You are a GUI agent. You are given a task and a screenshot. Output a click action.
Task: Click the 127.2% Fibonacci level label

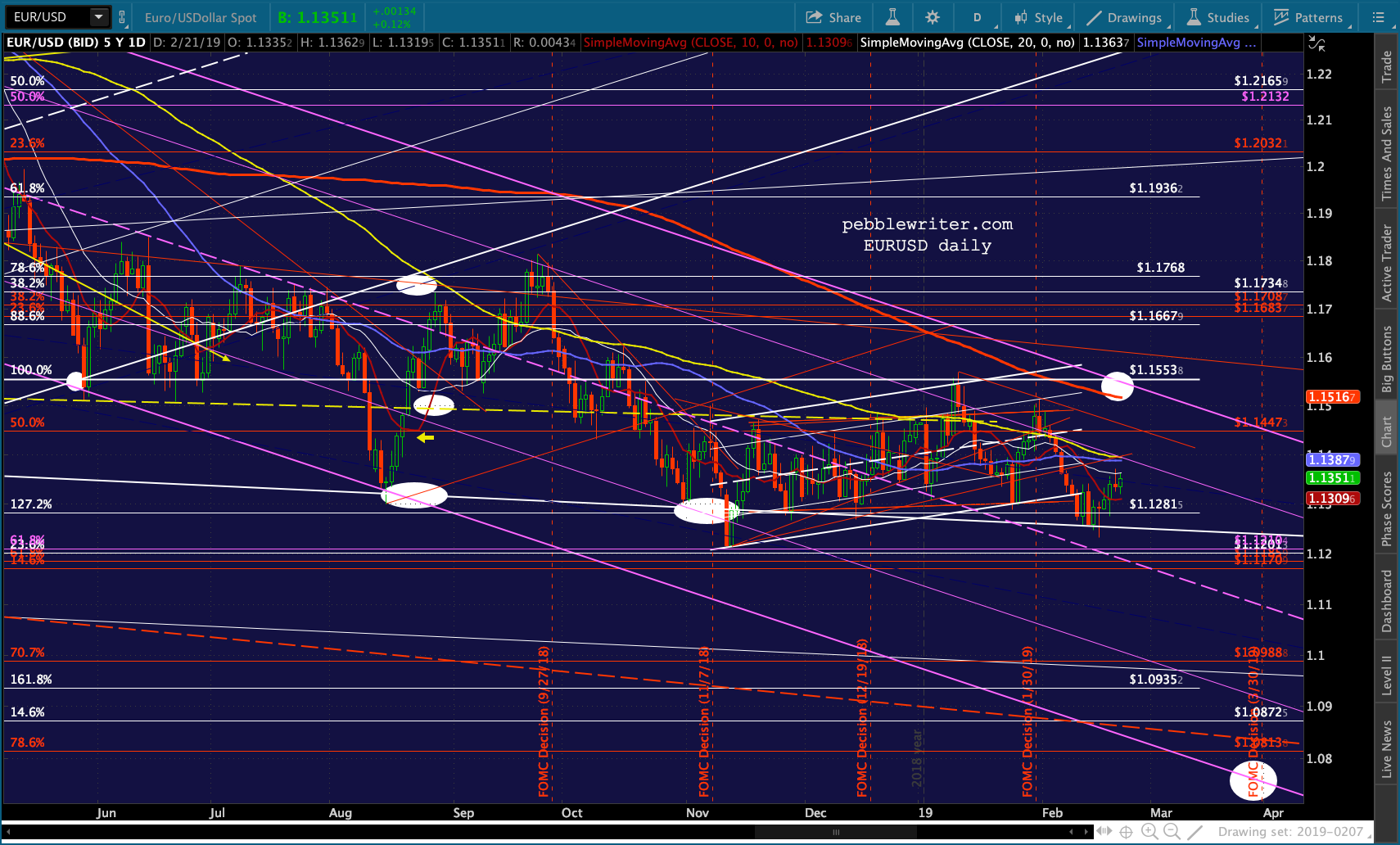[x=31, y=504]
